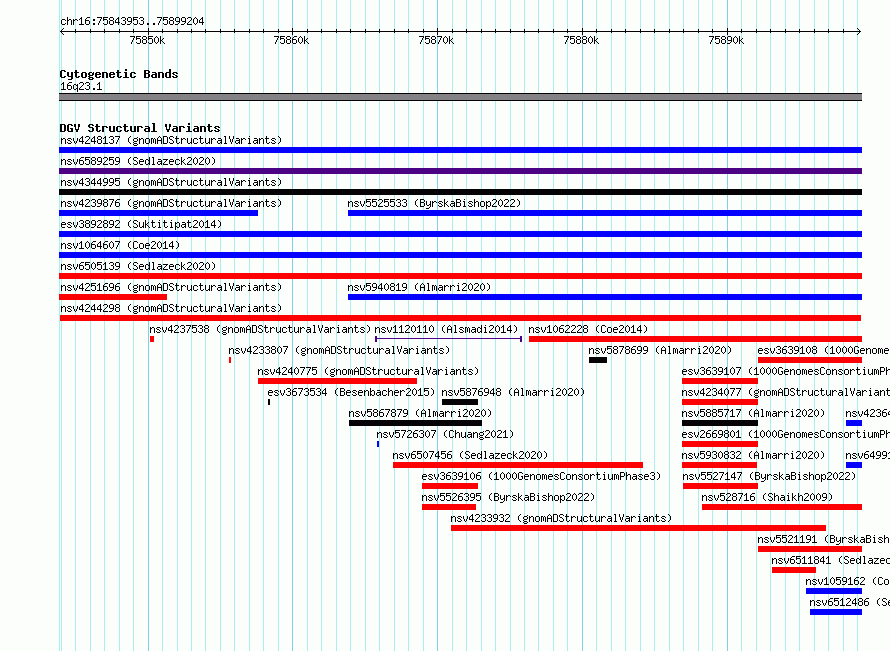Open nsv6505139 Sedlazeck2020 variant
The height and width of the screenshot is (651, 890).
pos(138,266)
